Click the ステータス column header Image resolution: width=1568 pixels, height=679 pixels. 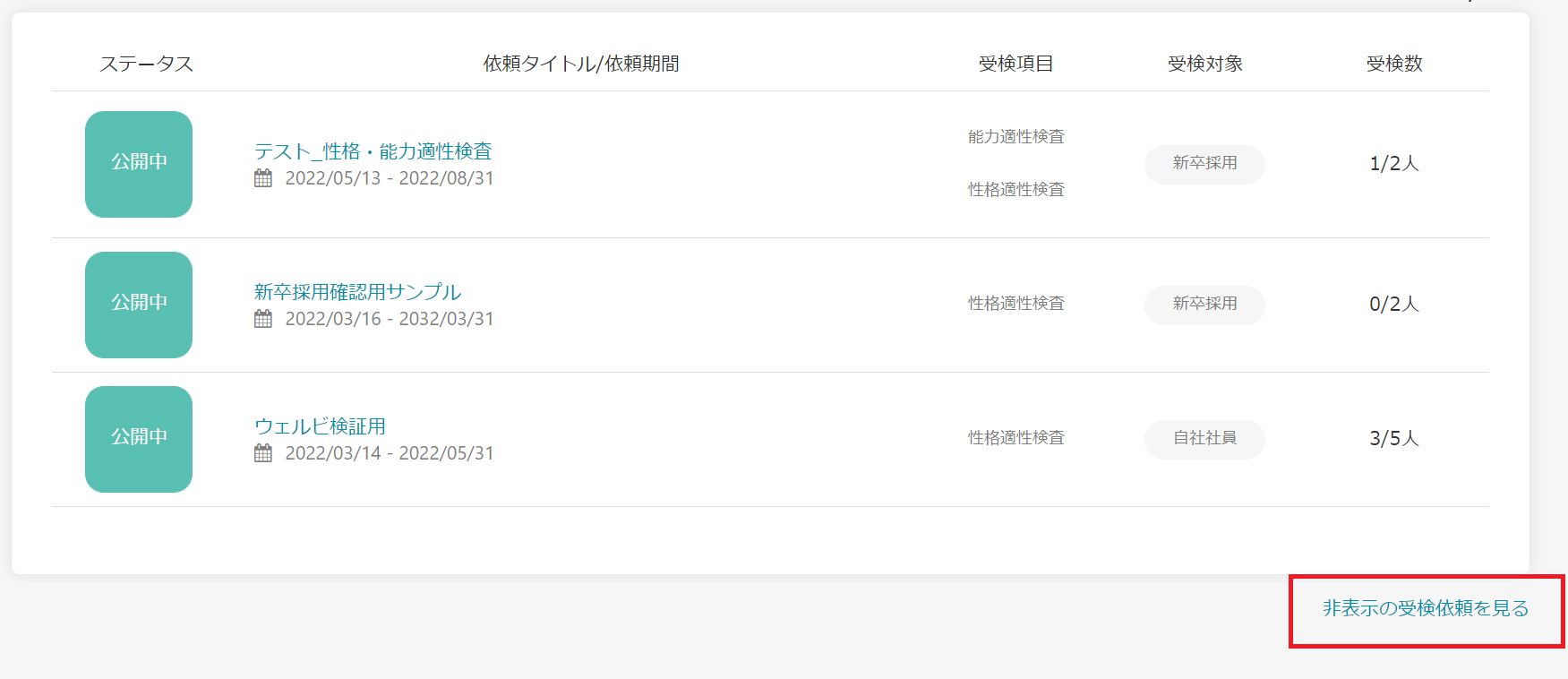click(x=146, y=64)
